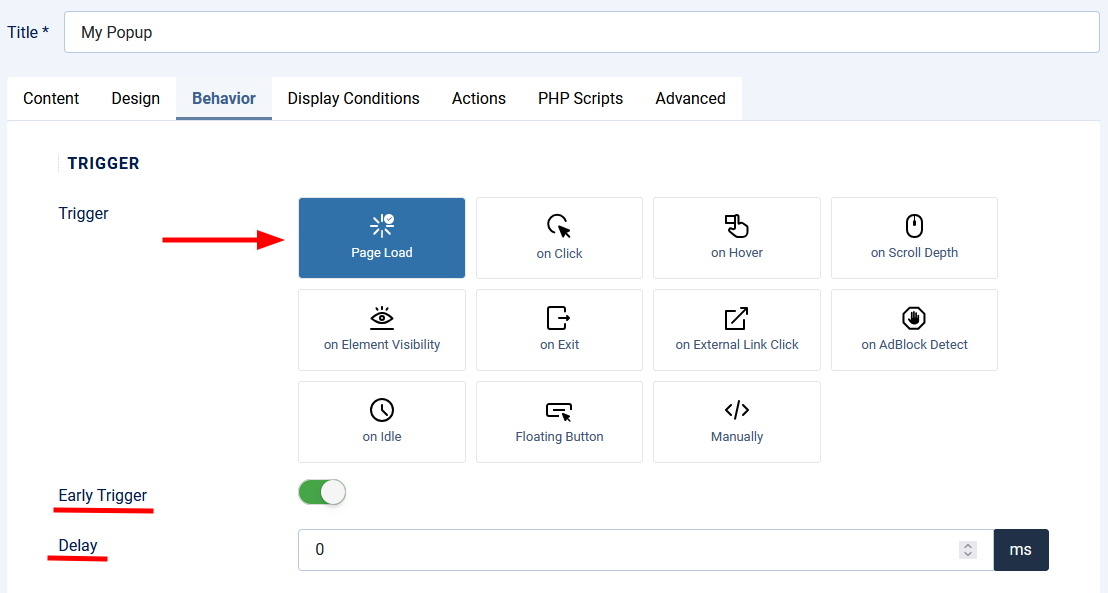
Task: Switch to the Design tab
Action: [x=136, y=98]
